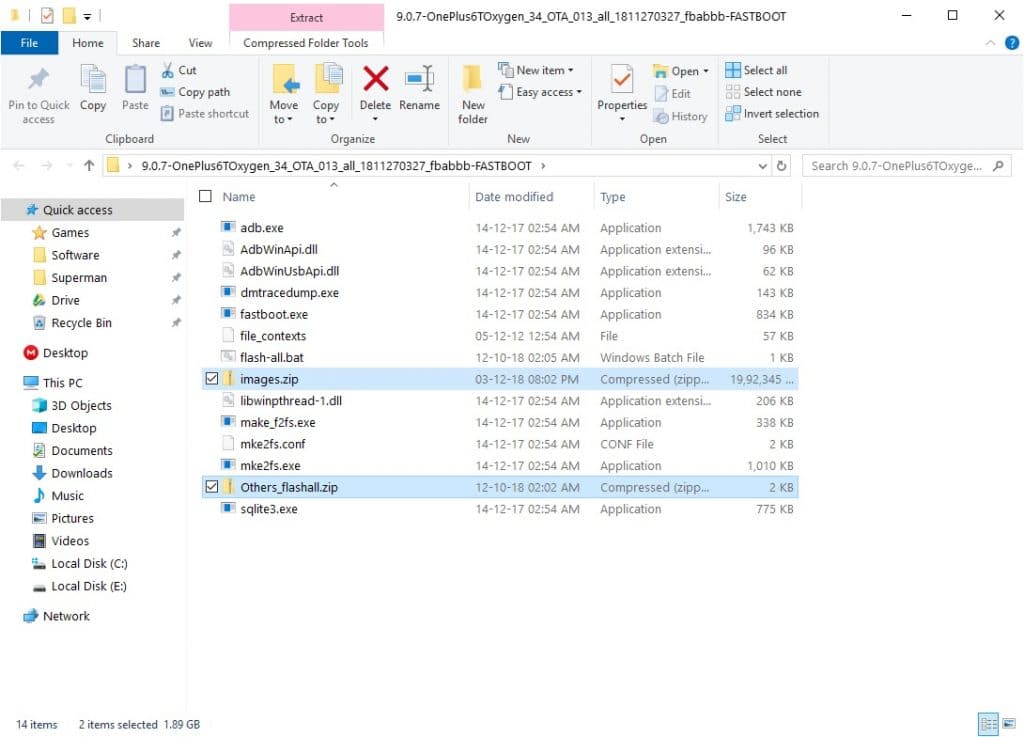Uncheck the Others_flashall.zip checkbox
The height and width of the screenshot is (737, 1024).
pyautogui.click(x=212, y=487)
